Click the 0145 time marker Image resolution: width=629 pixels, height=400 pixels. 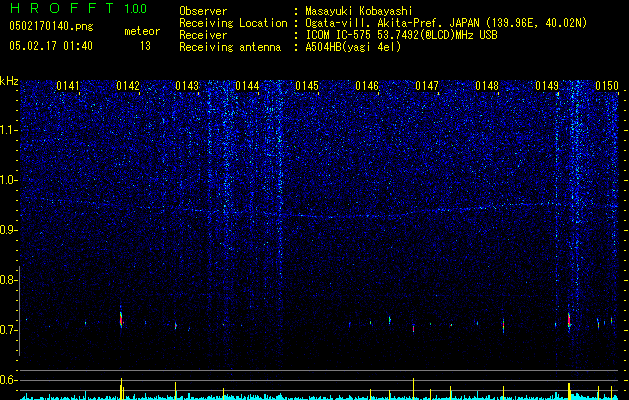307,87
